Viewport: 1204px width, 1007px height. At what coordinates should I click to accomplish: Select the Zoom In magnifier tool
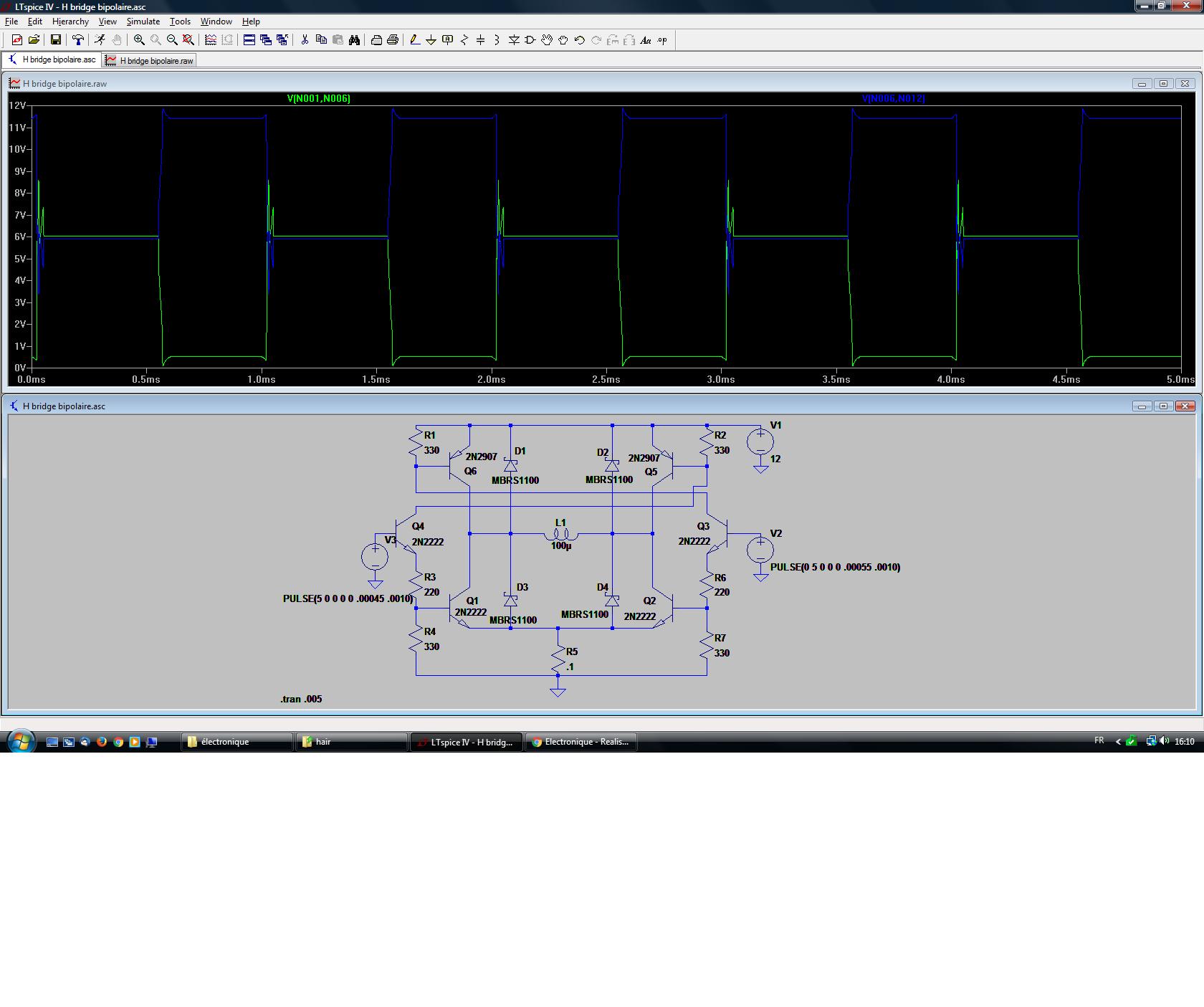[139, 40]
